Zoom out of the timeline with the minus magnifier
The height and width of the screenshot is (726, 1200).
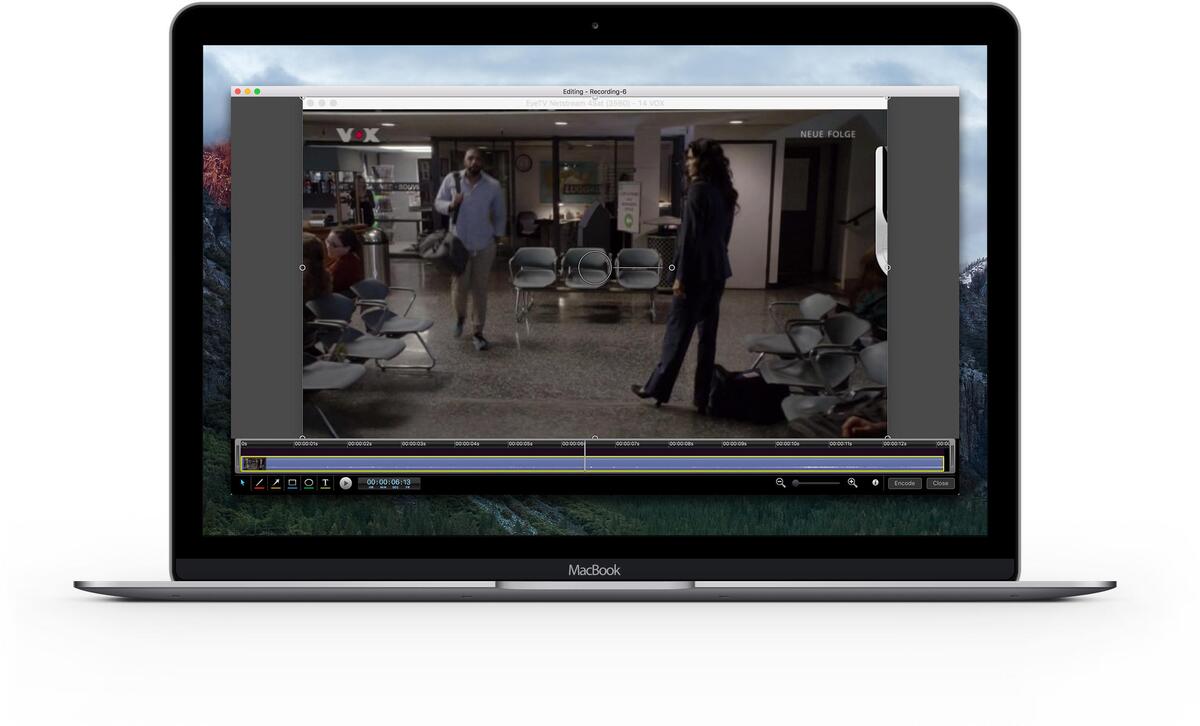[x=781, y=483]
